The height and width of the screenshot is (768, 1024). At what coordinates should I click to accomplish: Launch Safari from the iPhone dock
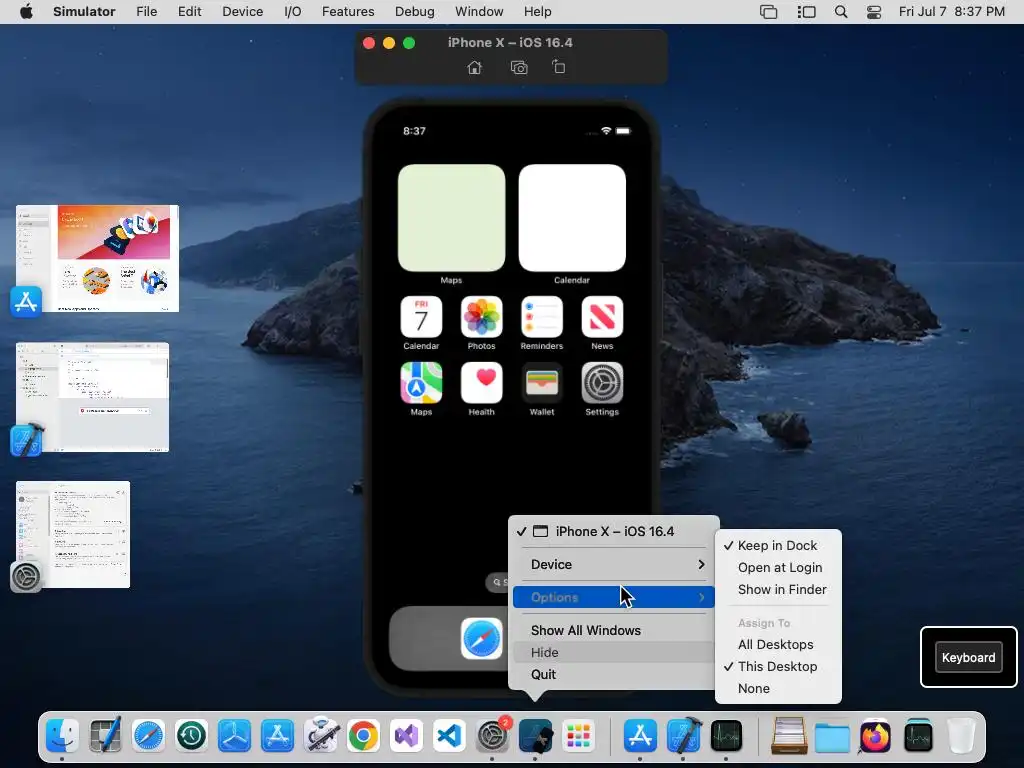(481, 638)
